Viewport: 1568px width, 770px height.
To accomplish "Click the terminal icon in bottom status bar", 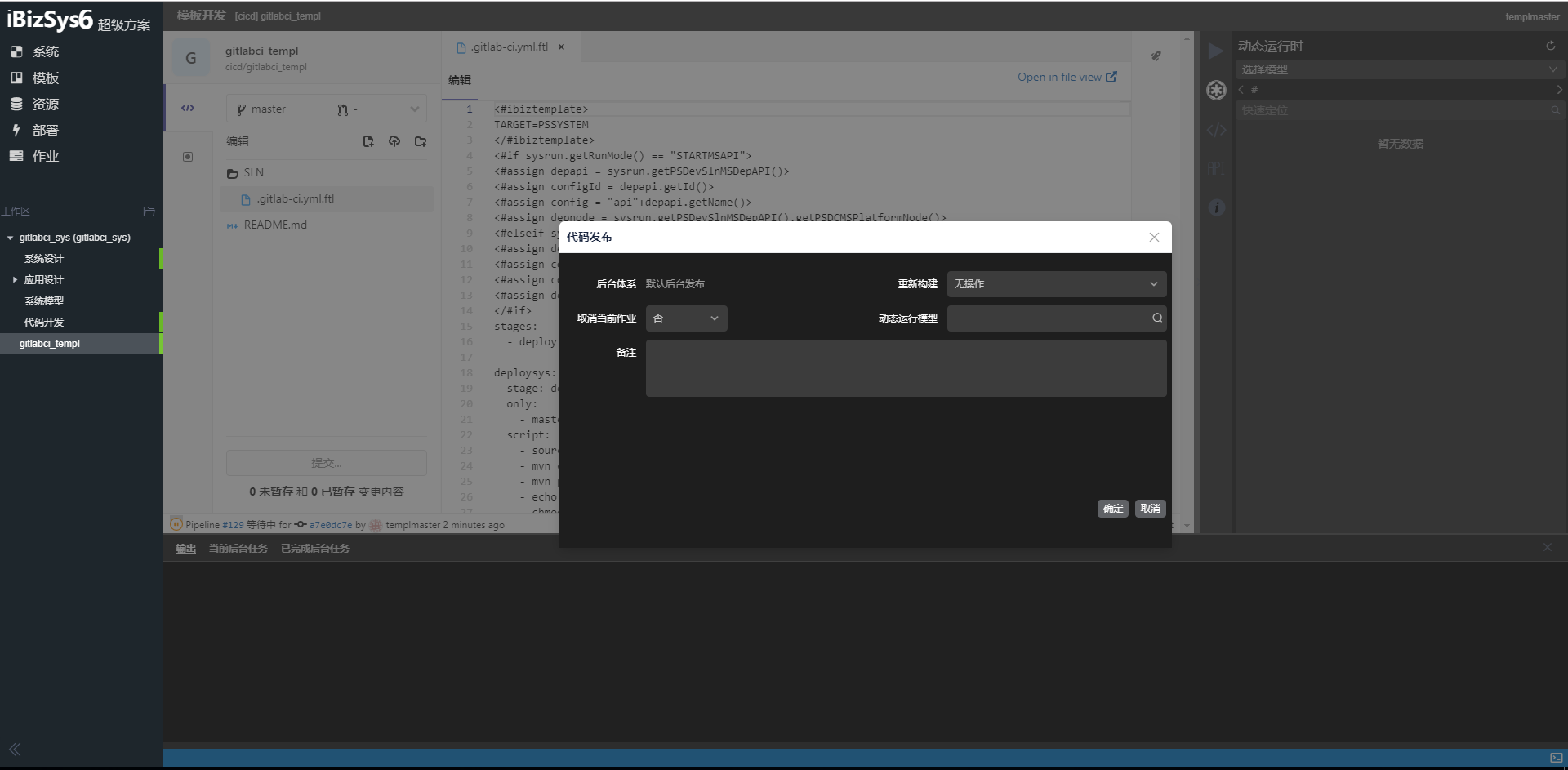I will point(1555,759).
